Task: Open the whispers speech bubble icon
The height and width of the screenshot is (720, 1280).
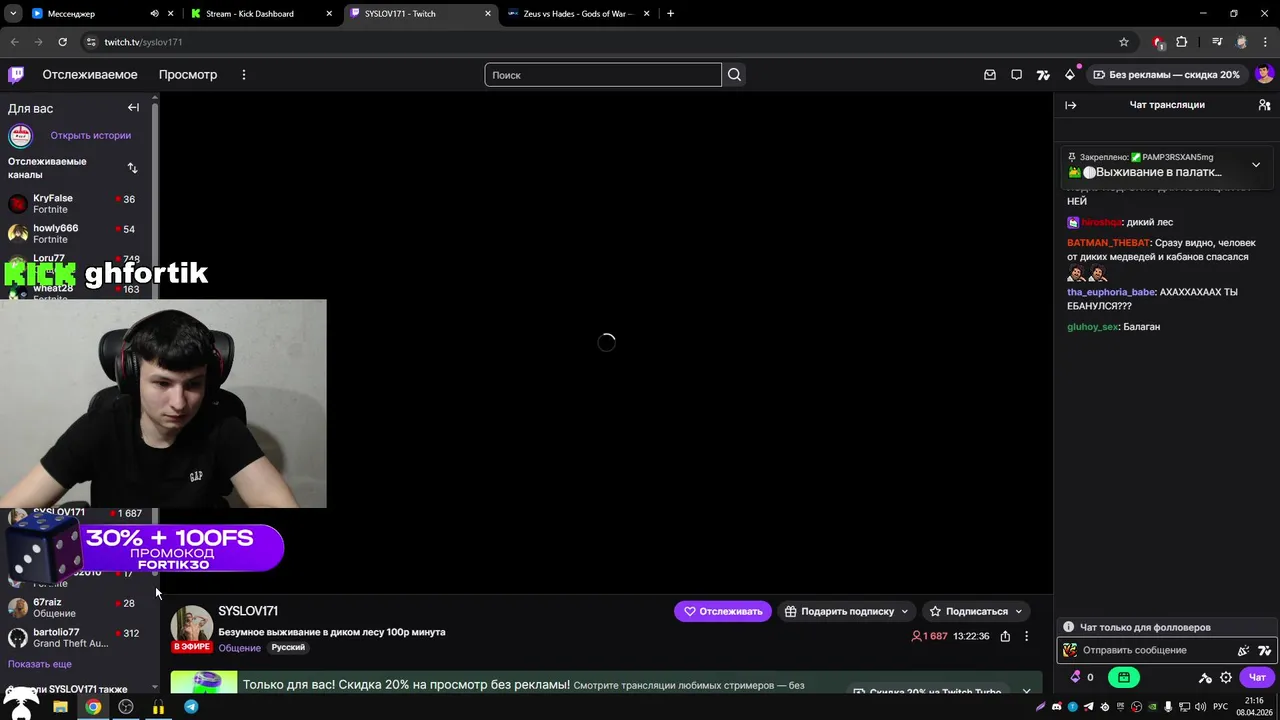Action: pyautogui.click(x=1016, y=75)
